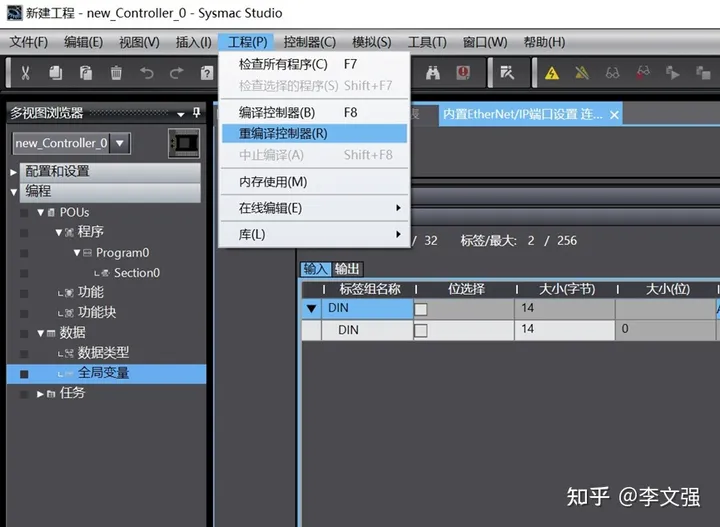Click the Undo arrow icon
Viewport: 720px width, 527px height.
click(146, 73)
